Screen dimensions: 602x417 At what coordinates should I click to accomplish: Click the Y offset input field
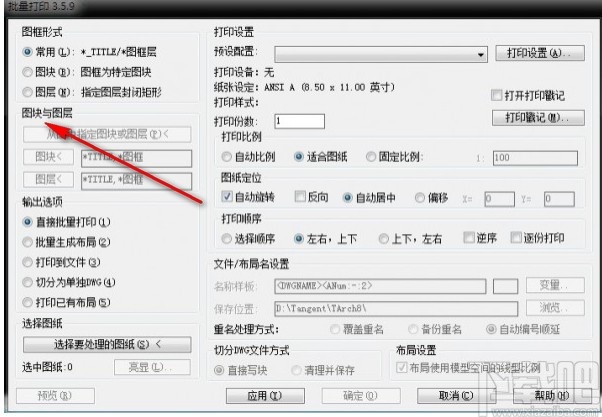[559, 199]
